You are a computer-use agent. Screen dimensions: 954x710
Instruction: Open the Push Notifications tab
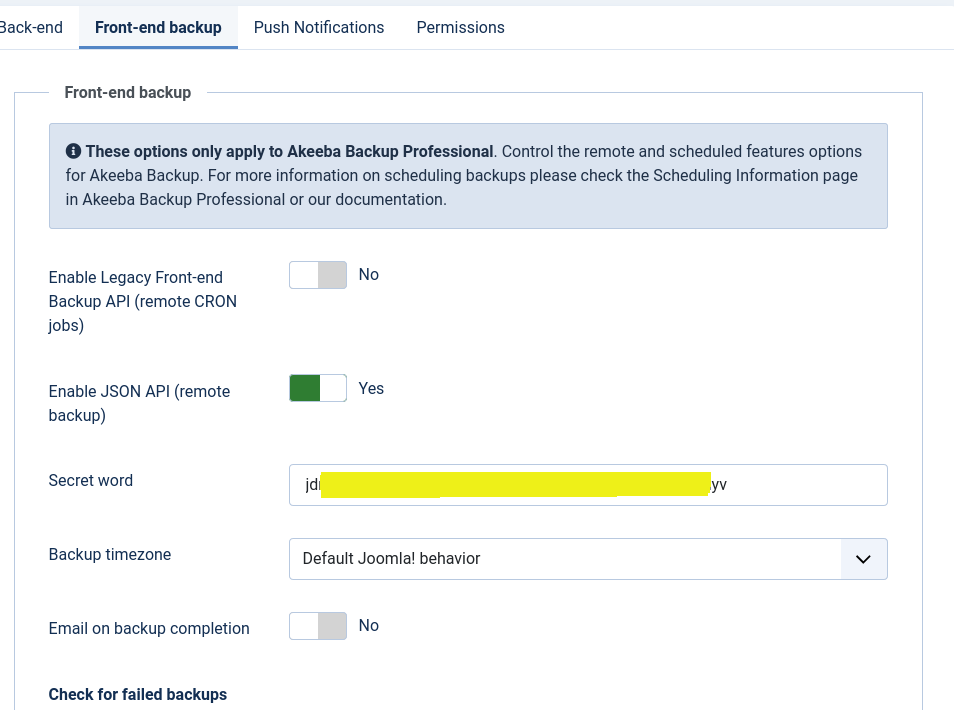(x=319, y=27)
